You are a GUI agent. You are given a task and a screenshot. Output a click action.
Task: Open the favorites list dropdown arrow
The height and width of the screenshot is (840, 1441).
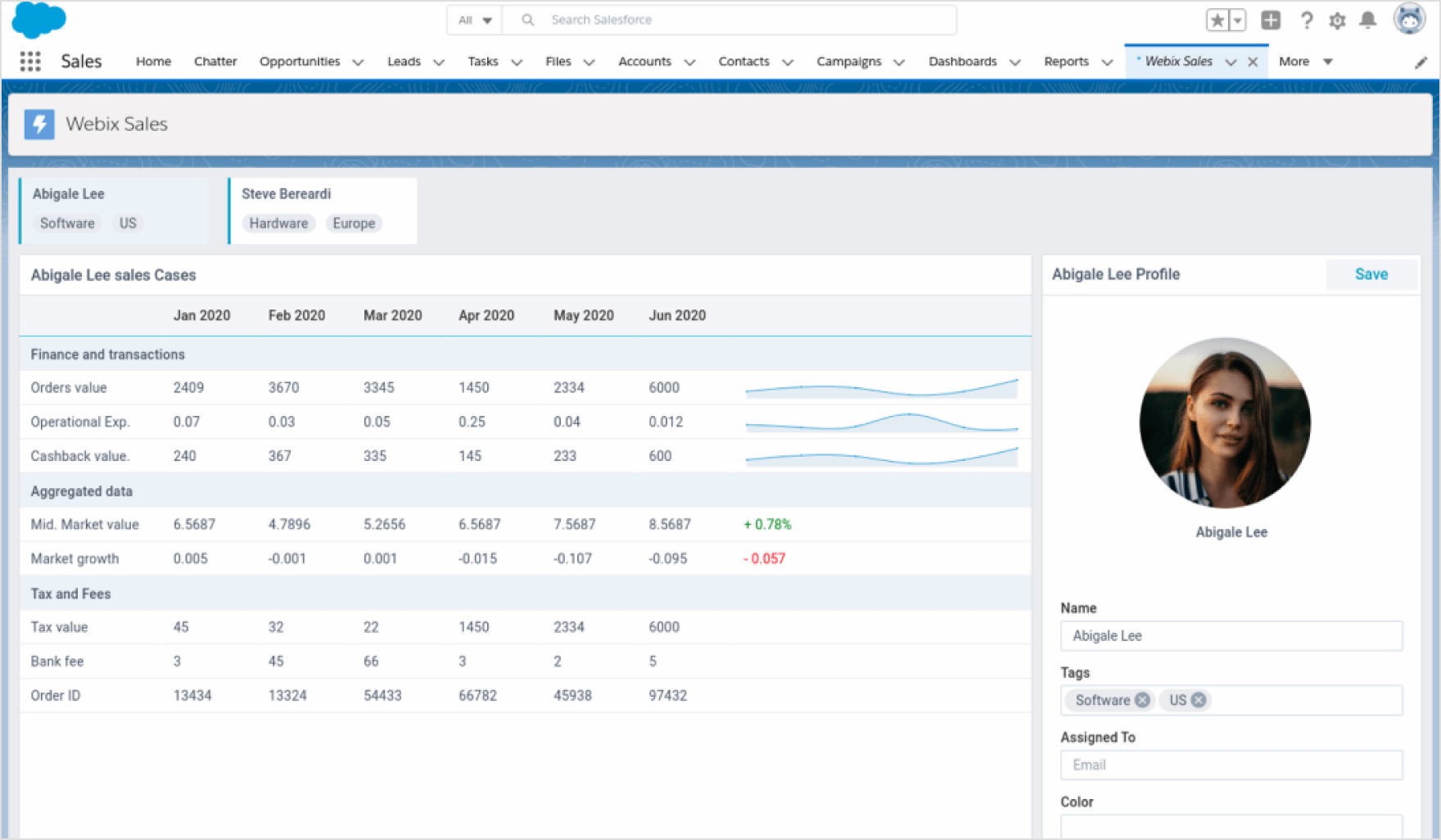[x=1237, y=20]
